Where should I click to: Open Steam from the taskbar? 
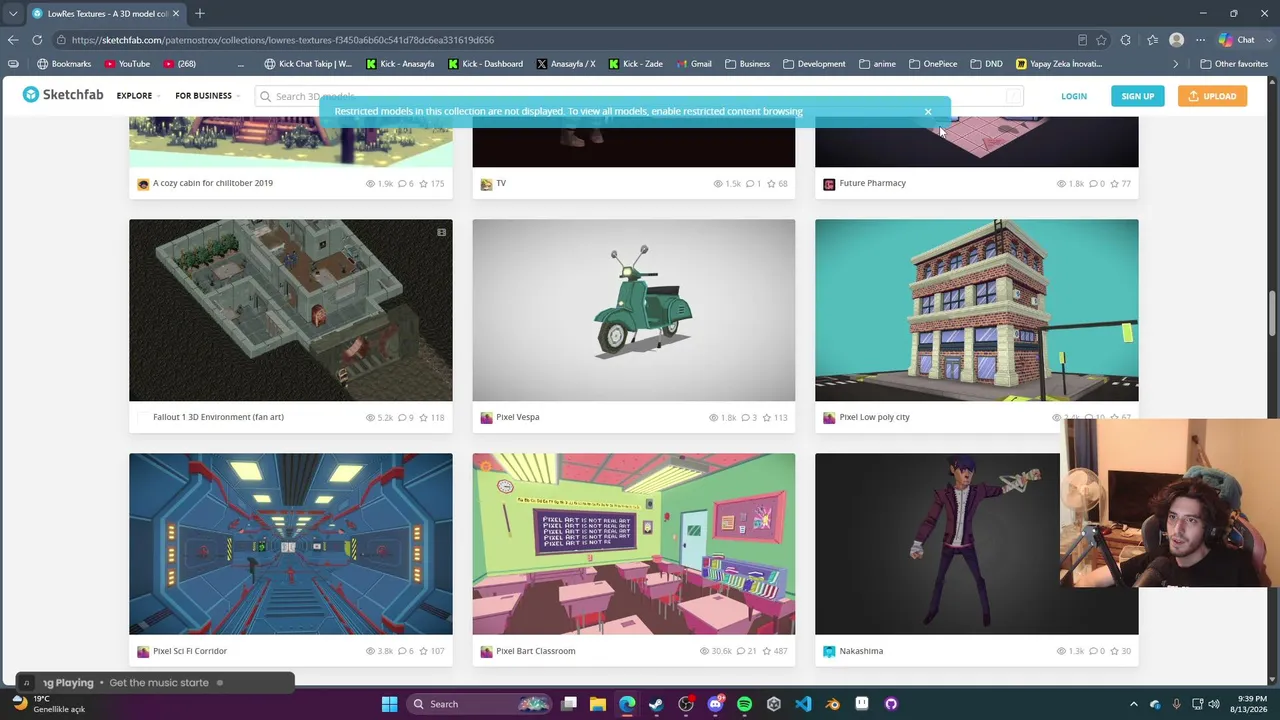click(x=656, y=704)
